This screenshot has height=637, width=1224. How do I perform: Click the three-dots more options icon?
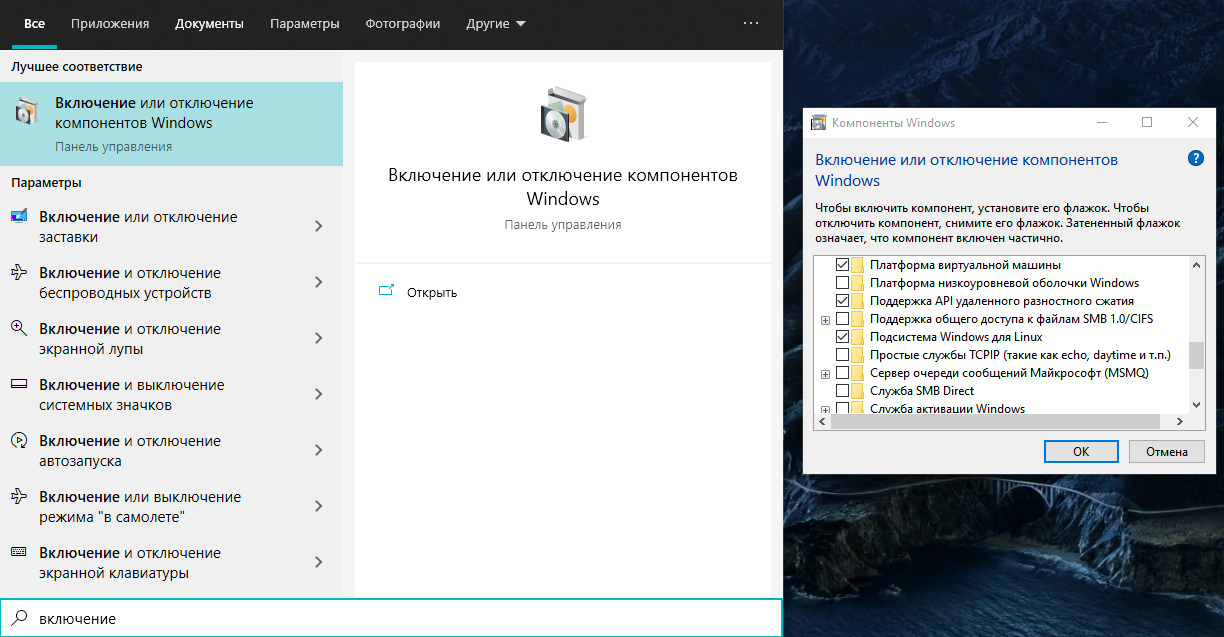tap(751, 23)
